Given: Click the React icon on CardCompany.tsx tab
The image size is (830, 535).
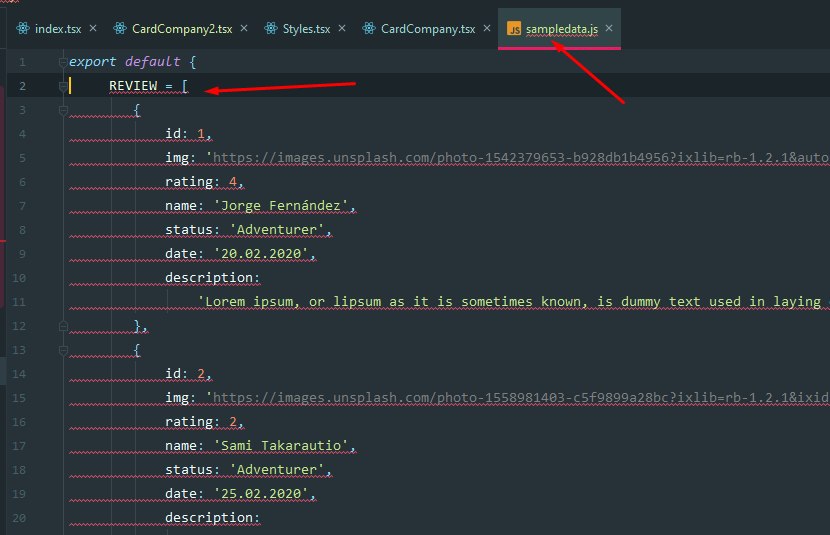Looking at the screenshot, I should point(369,28).
